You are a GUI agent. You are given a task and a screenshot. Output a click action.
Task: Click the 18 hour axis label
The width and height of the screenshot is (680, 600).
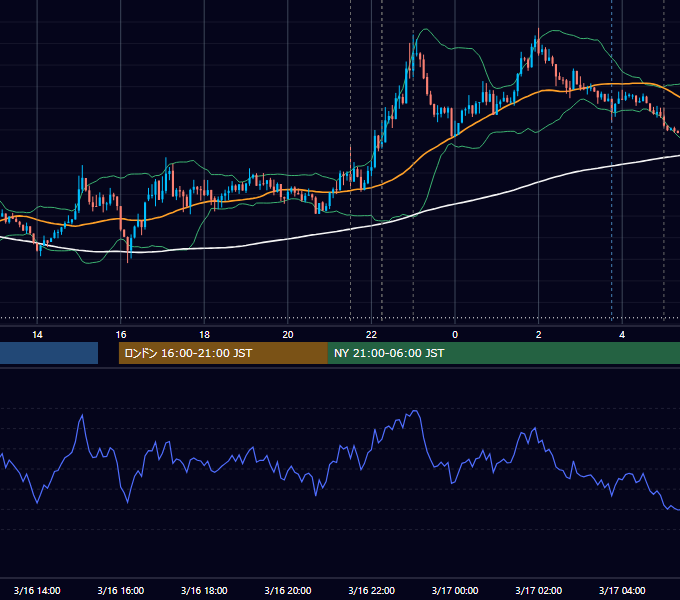click(204, 335)
